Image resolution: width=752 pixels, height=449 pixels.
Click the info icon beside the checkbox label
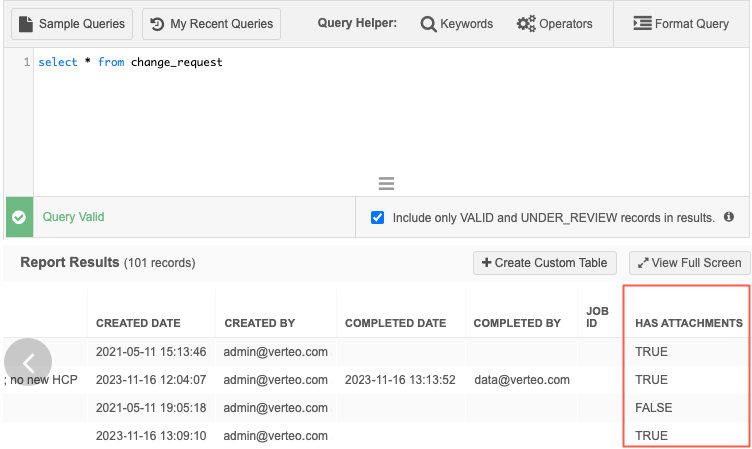click(x=729, y=217)
